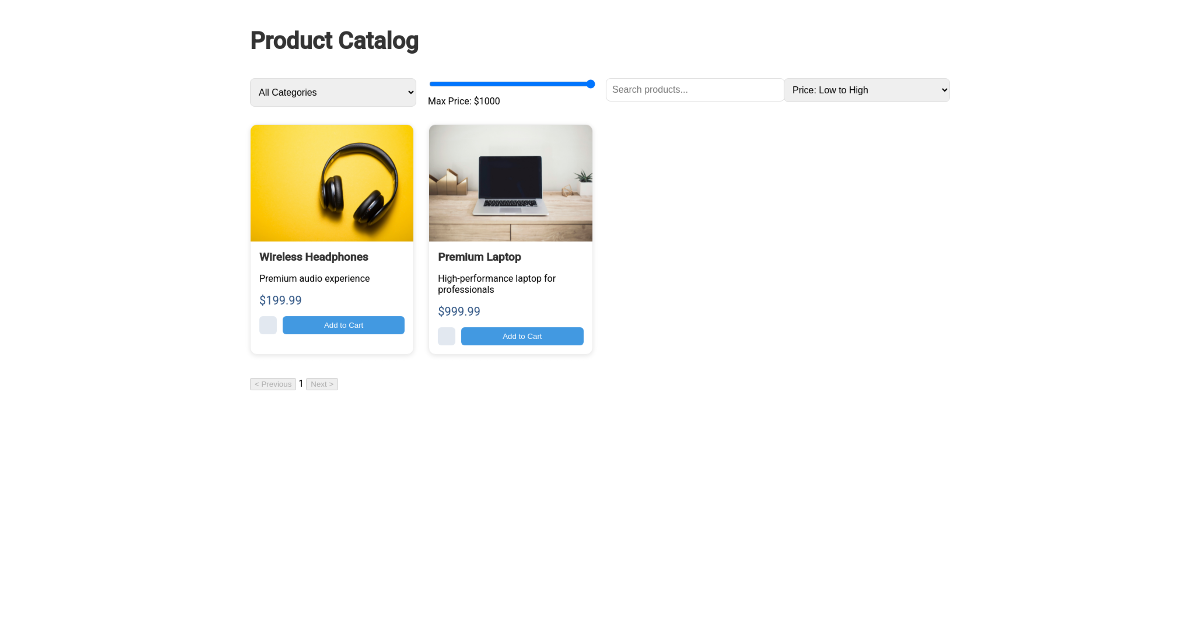This screenshot has width=1200, height=630.
Task: Open the All Categories dropdown
Action: tap(332, 92)
